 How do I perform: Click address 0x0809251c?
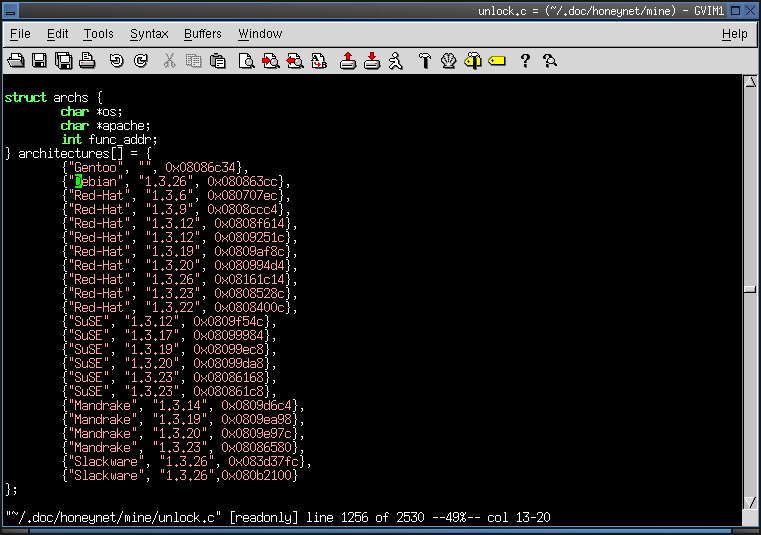tap(249, 238)
